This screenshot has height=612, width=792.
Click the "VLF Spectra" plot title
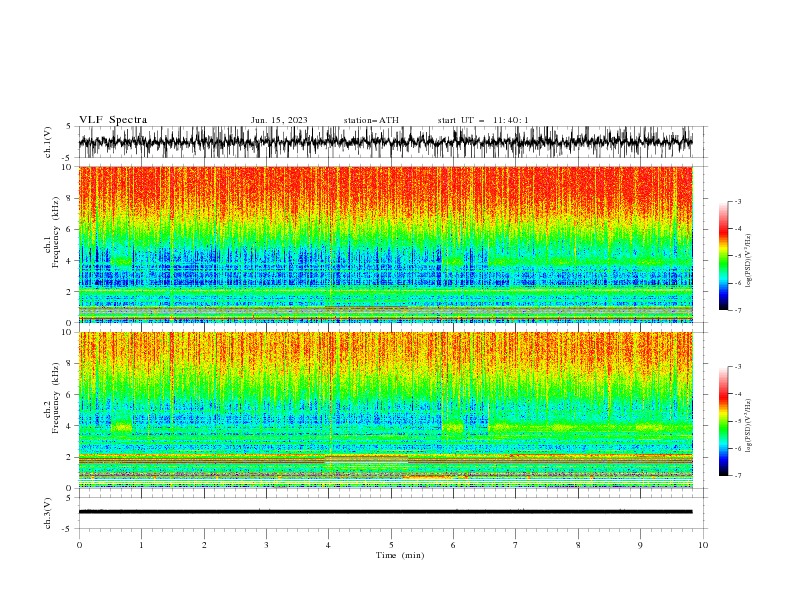113,120
